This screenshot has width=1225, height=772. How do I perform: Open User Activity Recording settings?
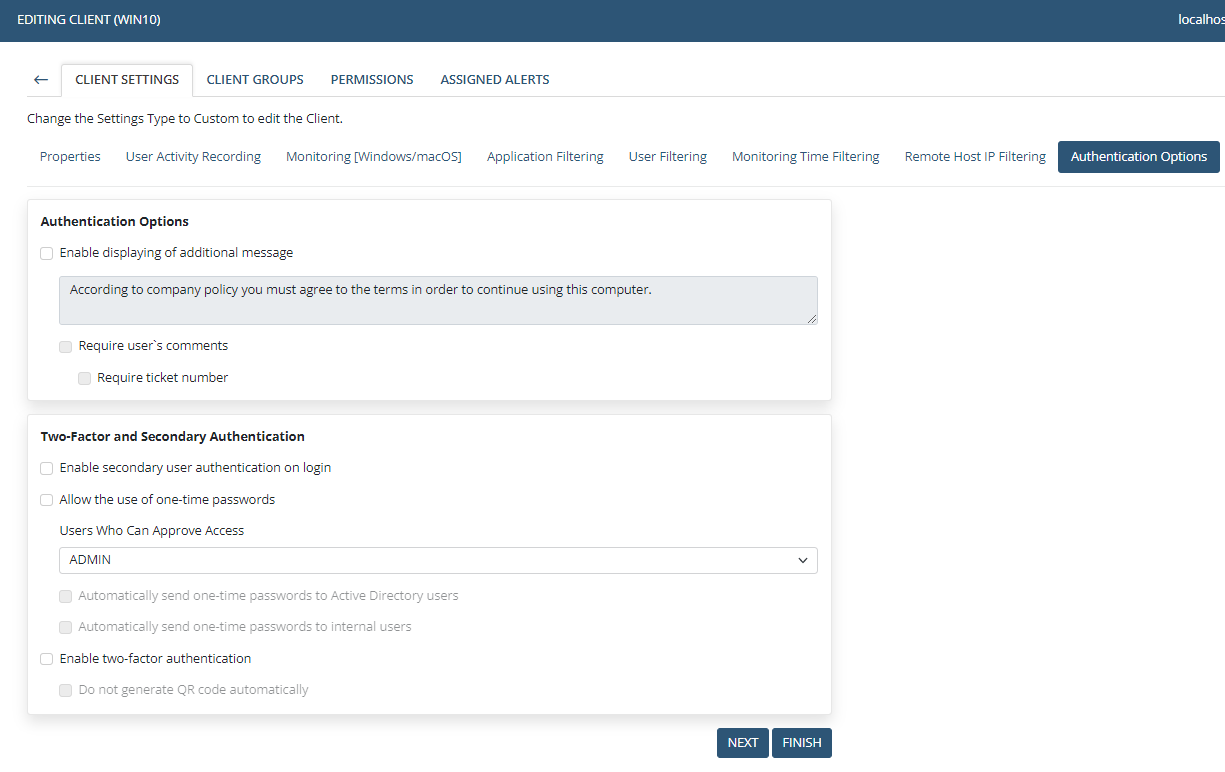(x=193, y=157)
